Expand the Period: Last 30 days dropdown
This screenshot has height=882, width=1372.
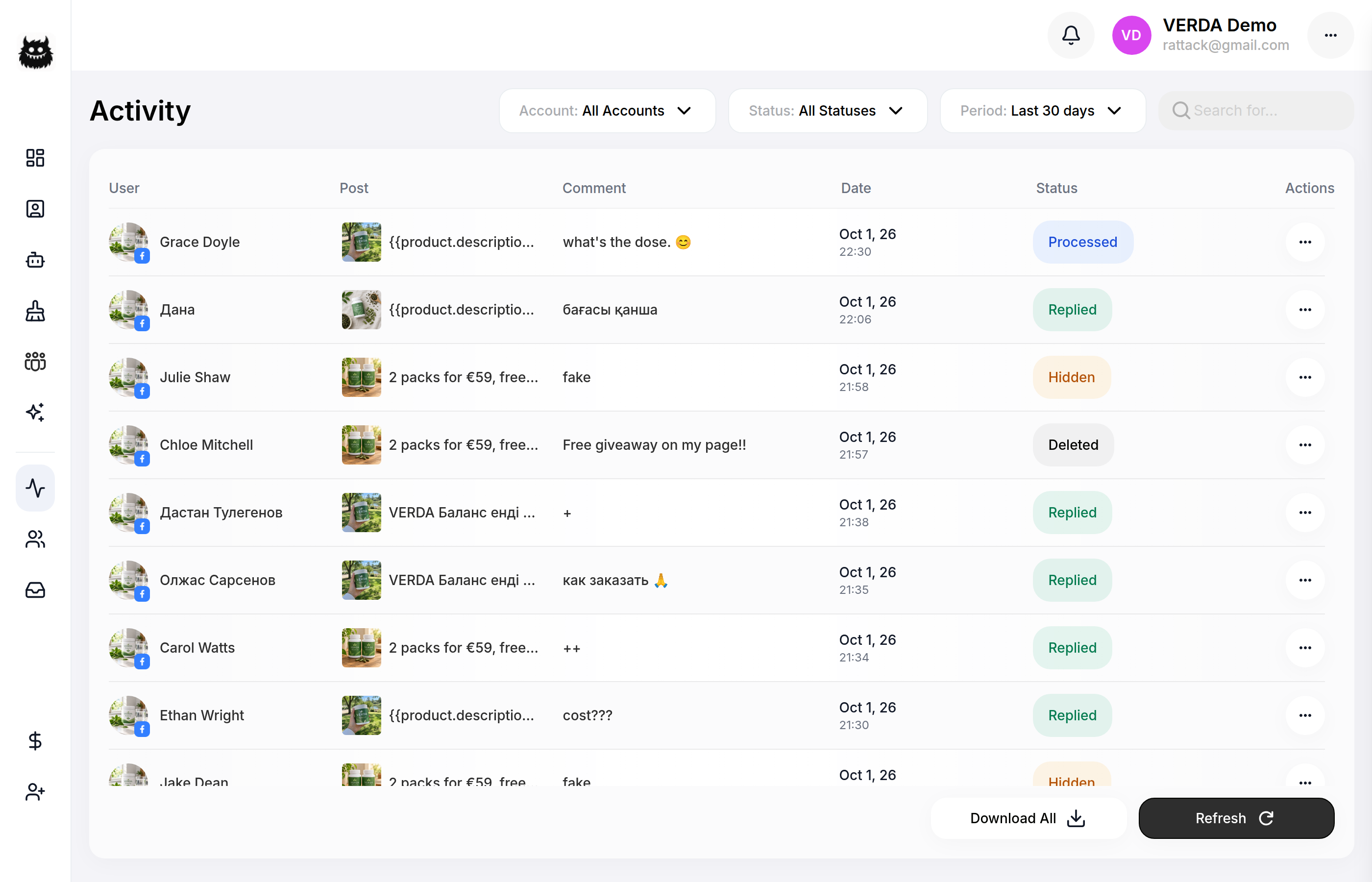1042,111
